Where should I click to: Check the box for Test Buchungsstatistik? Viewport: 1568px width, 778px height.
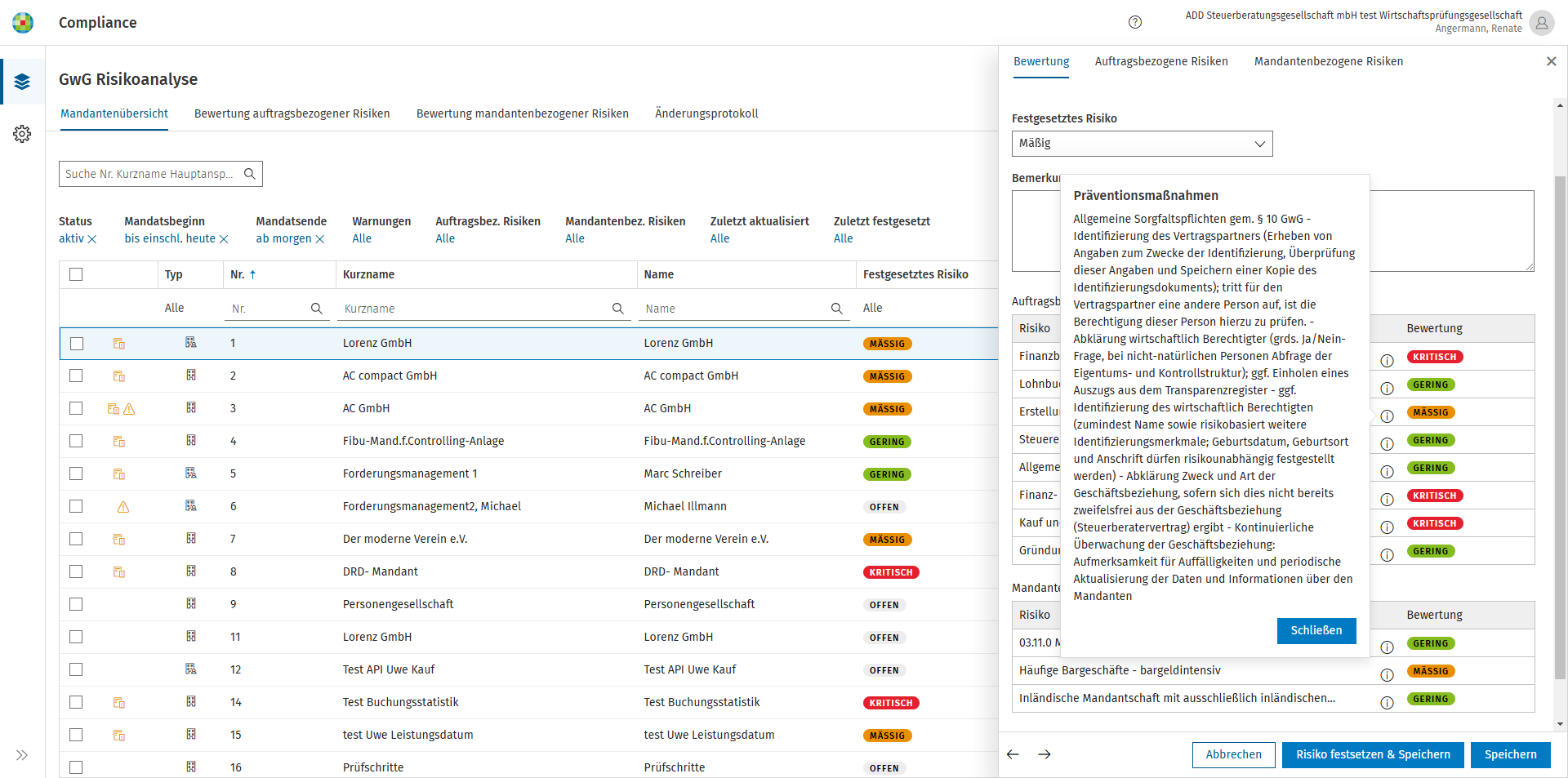pos(76,702)
